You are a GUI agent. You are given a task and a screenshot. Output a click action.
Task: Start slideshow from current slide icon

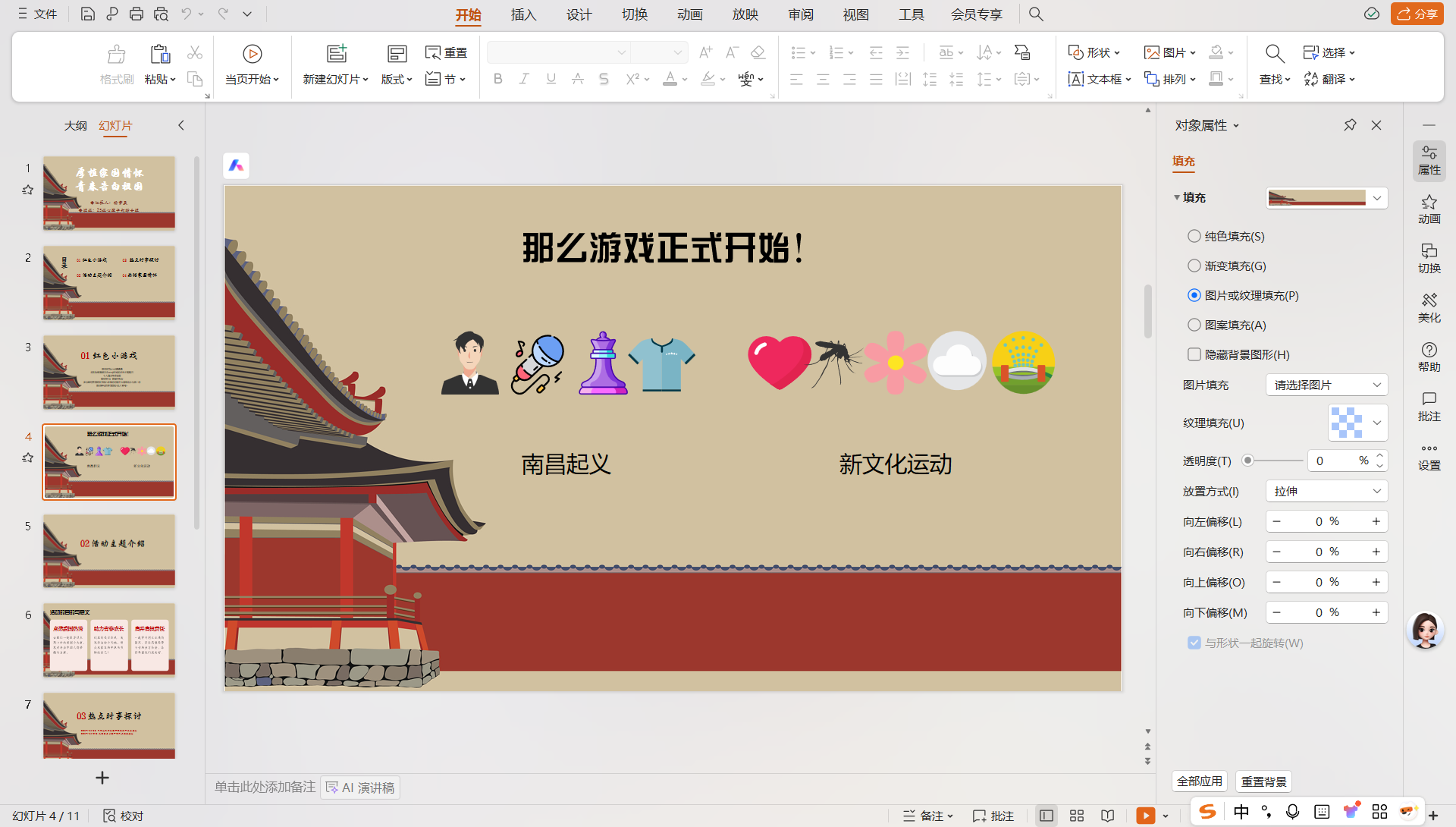[x=252, y=55]
